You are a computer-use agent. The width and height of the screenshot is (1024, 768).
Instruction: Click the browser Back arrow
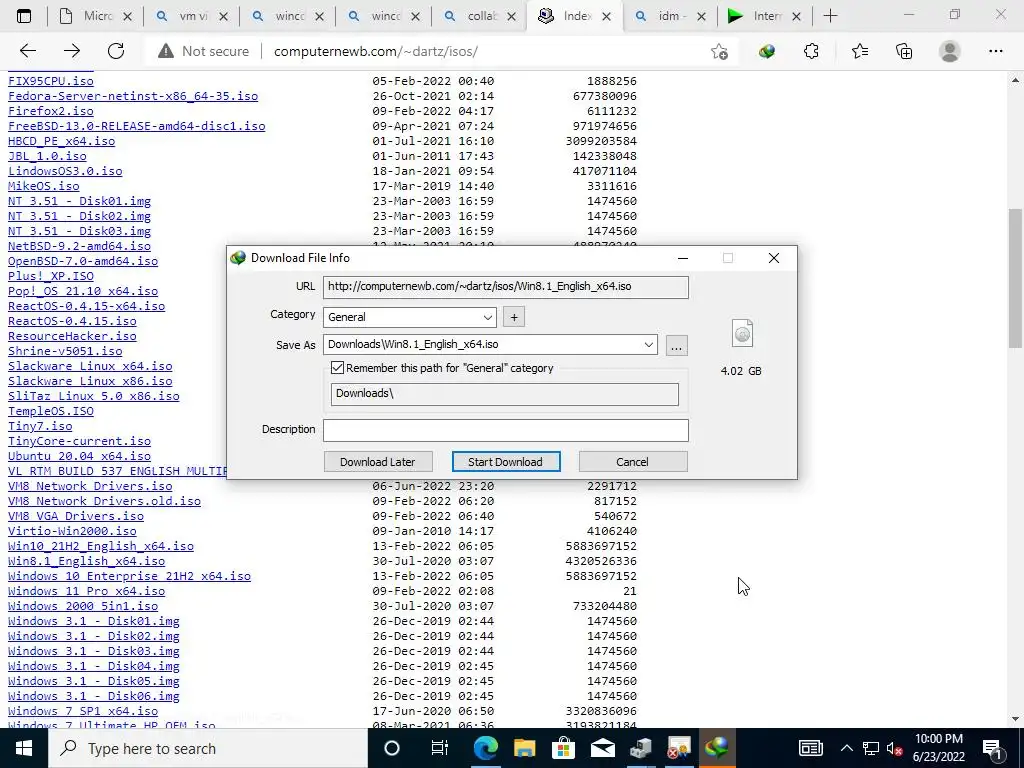pos(27,51)
